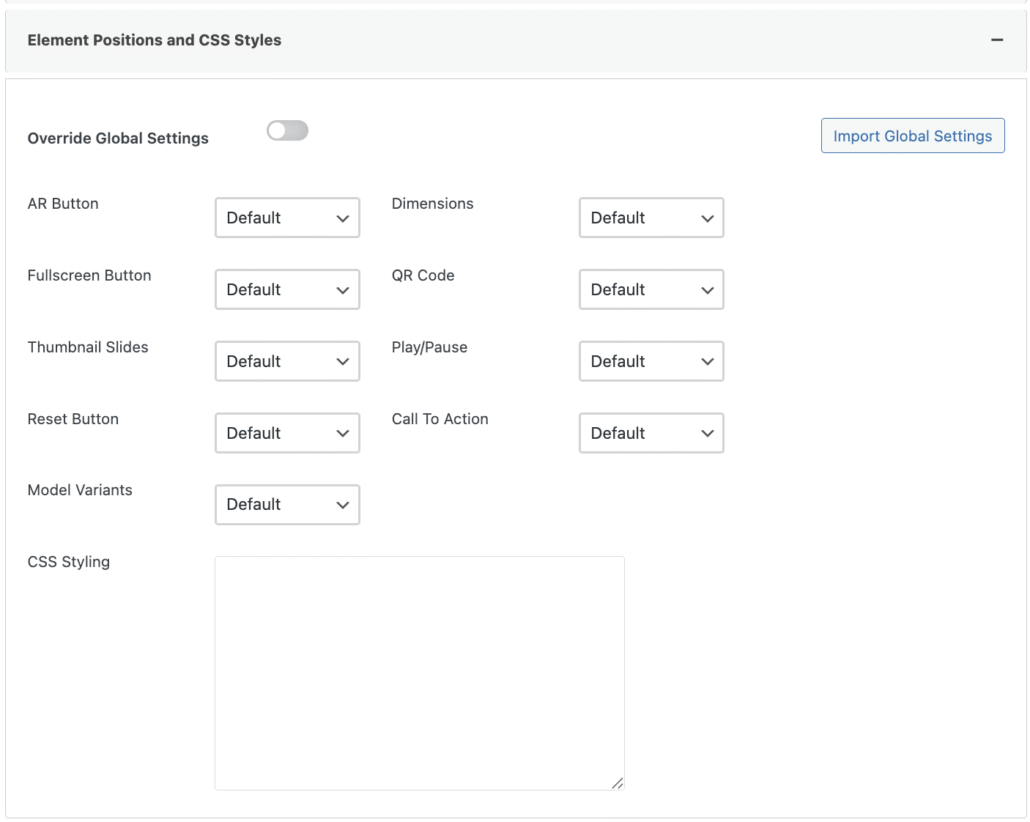Open the AR Button position dropdown
1030x822 pixels.
click(287, 218)
